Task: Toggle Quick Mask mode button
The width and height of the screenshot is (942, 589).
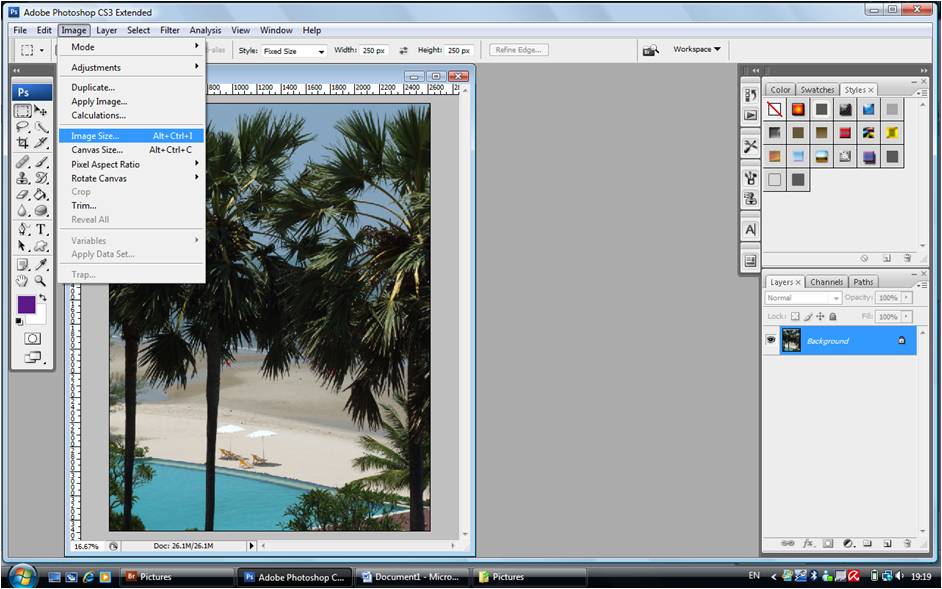Action: point(32,339)
